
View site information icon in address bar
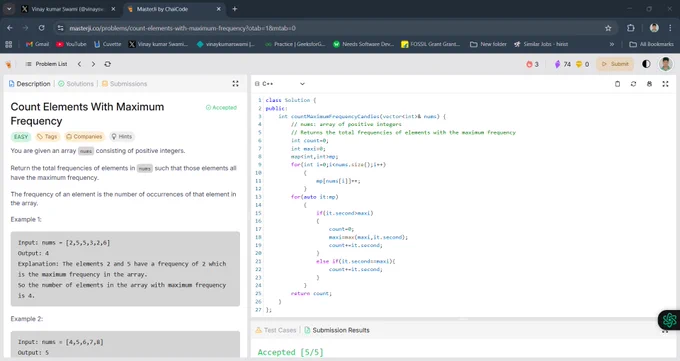point(60,28)
